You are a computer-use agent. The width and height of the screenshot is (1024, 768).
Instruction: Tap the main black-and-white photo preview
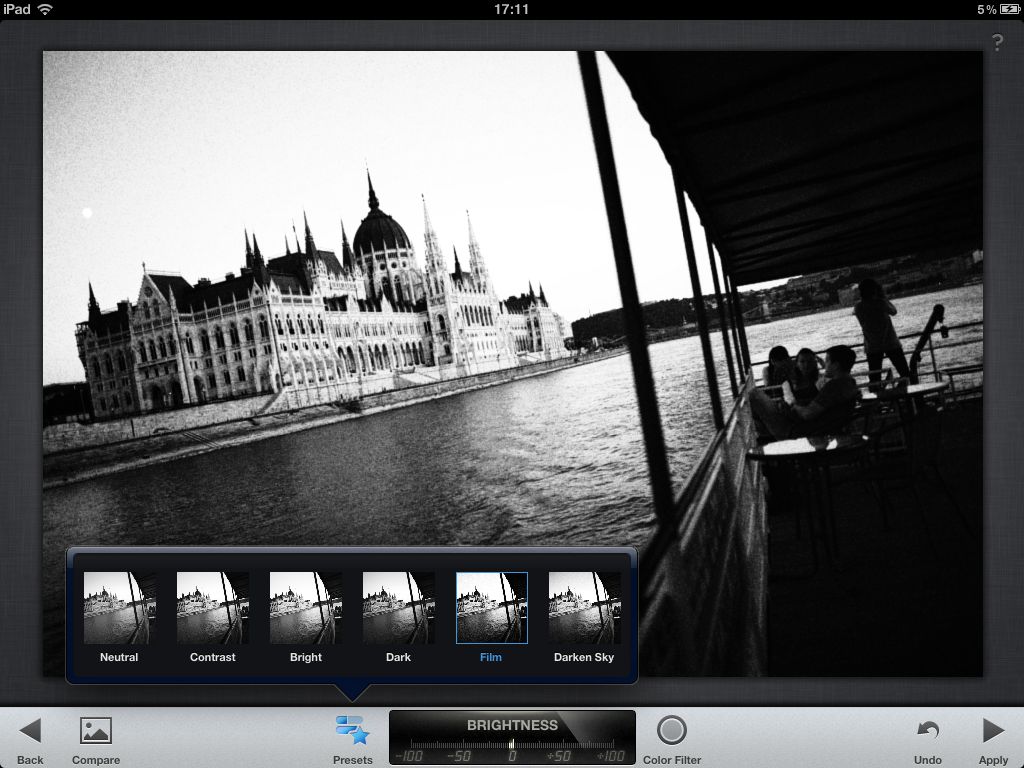click(x=512, y=300)
